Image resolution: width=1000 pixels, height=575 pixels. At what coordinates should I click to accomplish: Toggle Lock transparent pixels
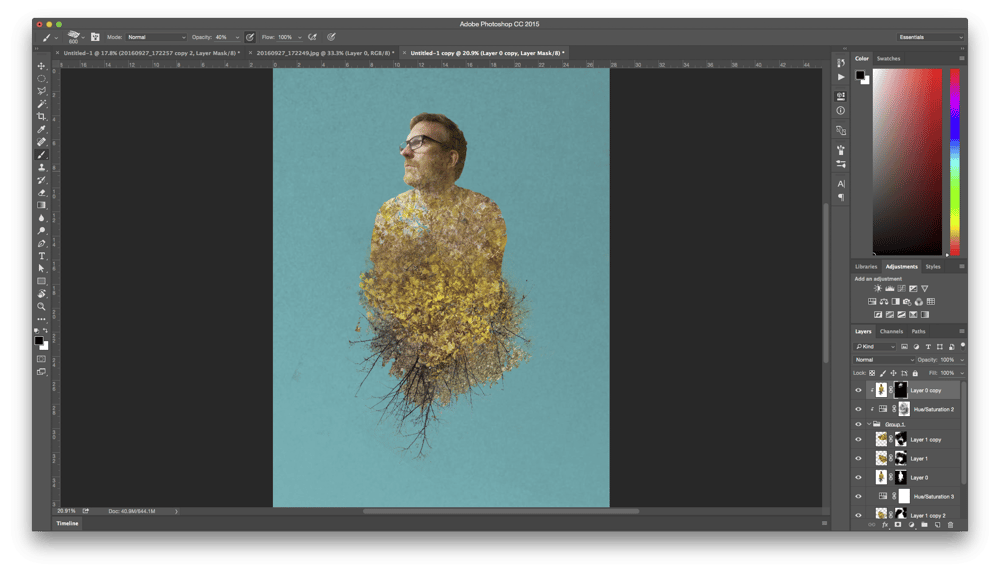[872, 373]
